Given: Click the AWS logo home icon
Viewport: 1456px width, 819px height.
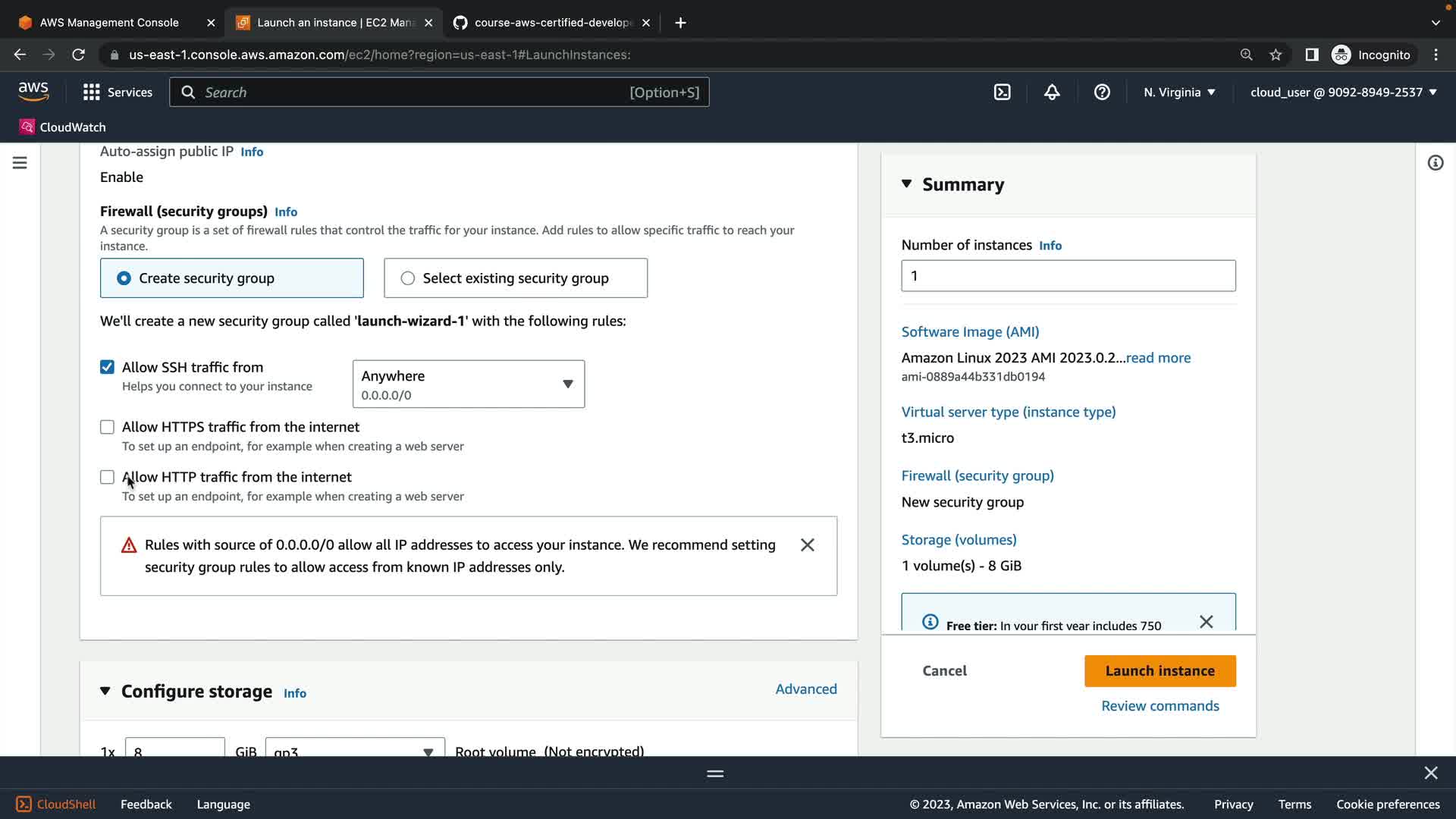Looking at the screenshot, I should [x=33, y=92].
